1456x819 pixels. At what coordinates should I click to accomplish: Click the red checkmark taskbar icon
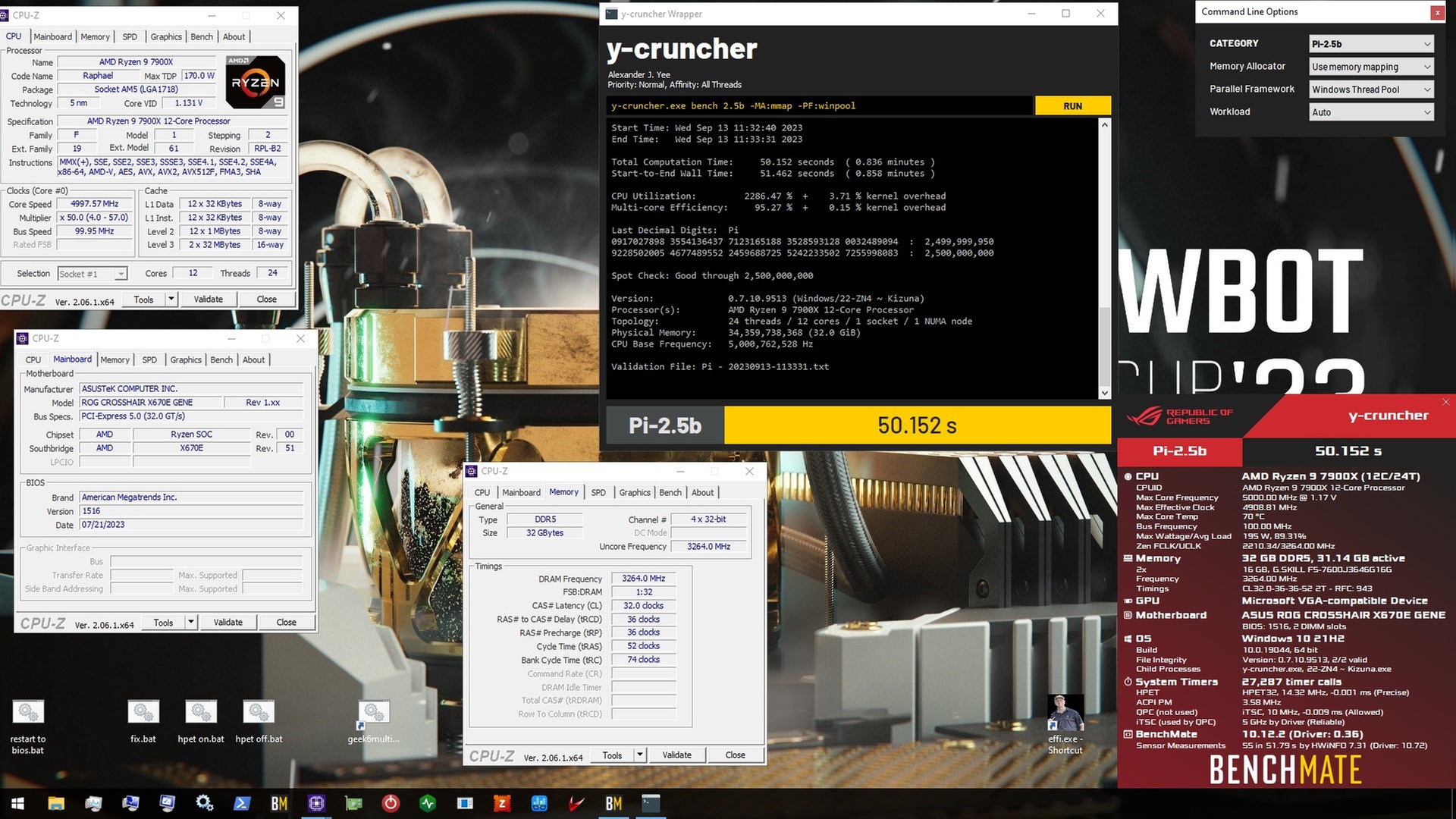(x=576, y=803)
